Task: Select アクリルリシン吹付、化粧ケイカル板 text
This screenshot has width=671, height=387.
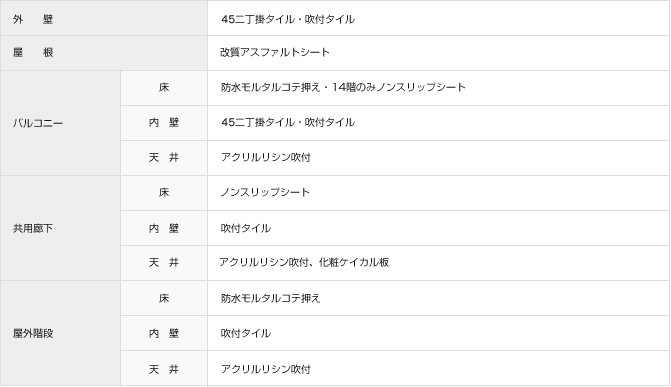Action: (x=304, y=262)
